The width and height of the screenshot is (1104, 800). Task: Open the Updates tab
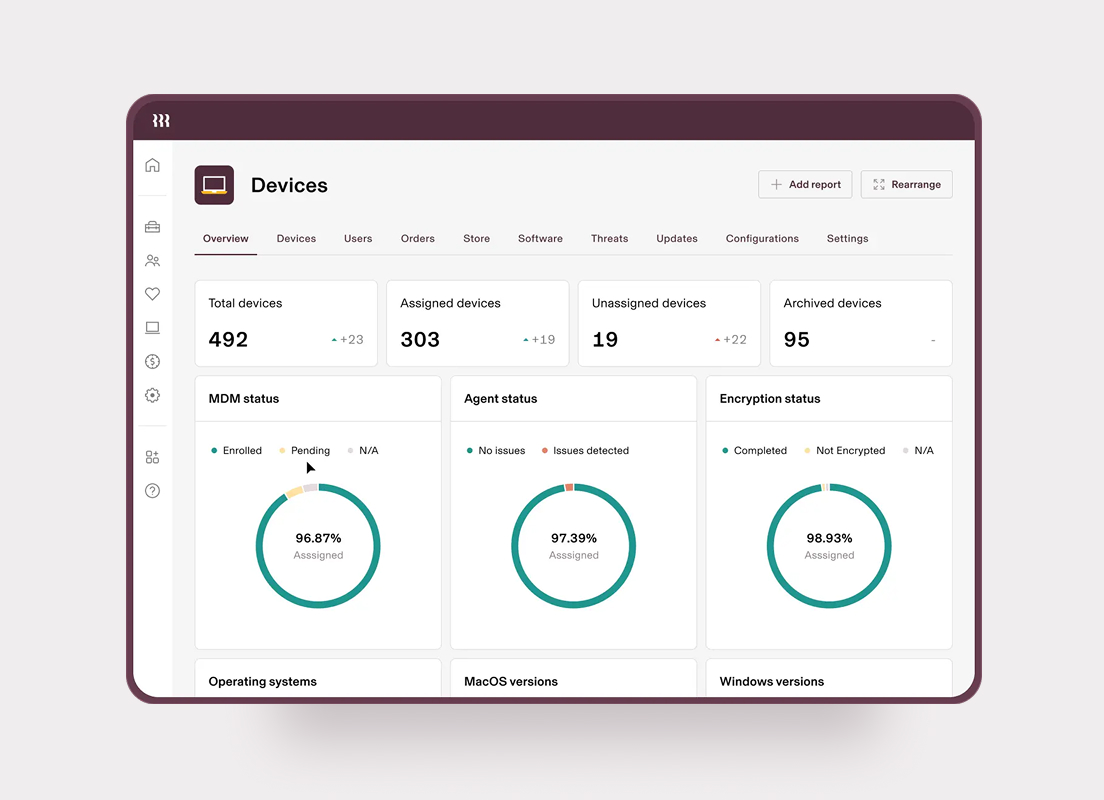(676, 238)
